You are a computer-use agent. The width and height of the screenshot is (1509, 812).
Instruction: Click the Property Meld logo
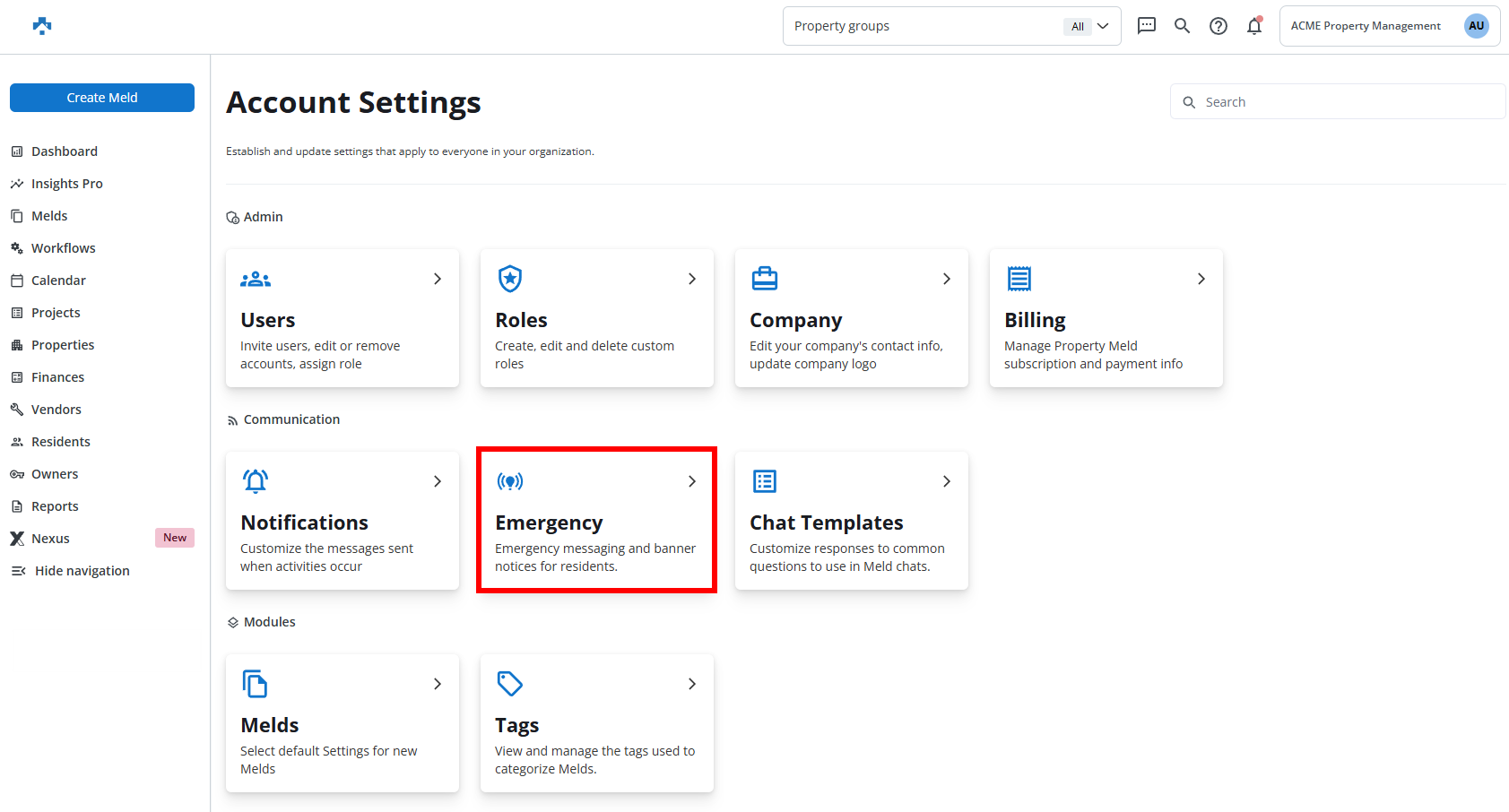click(42, 26)
